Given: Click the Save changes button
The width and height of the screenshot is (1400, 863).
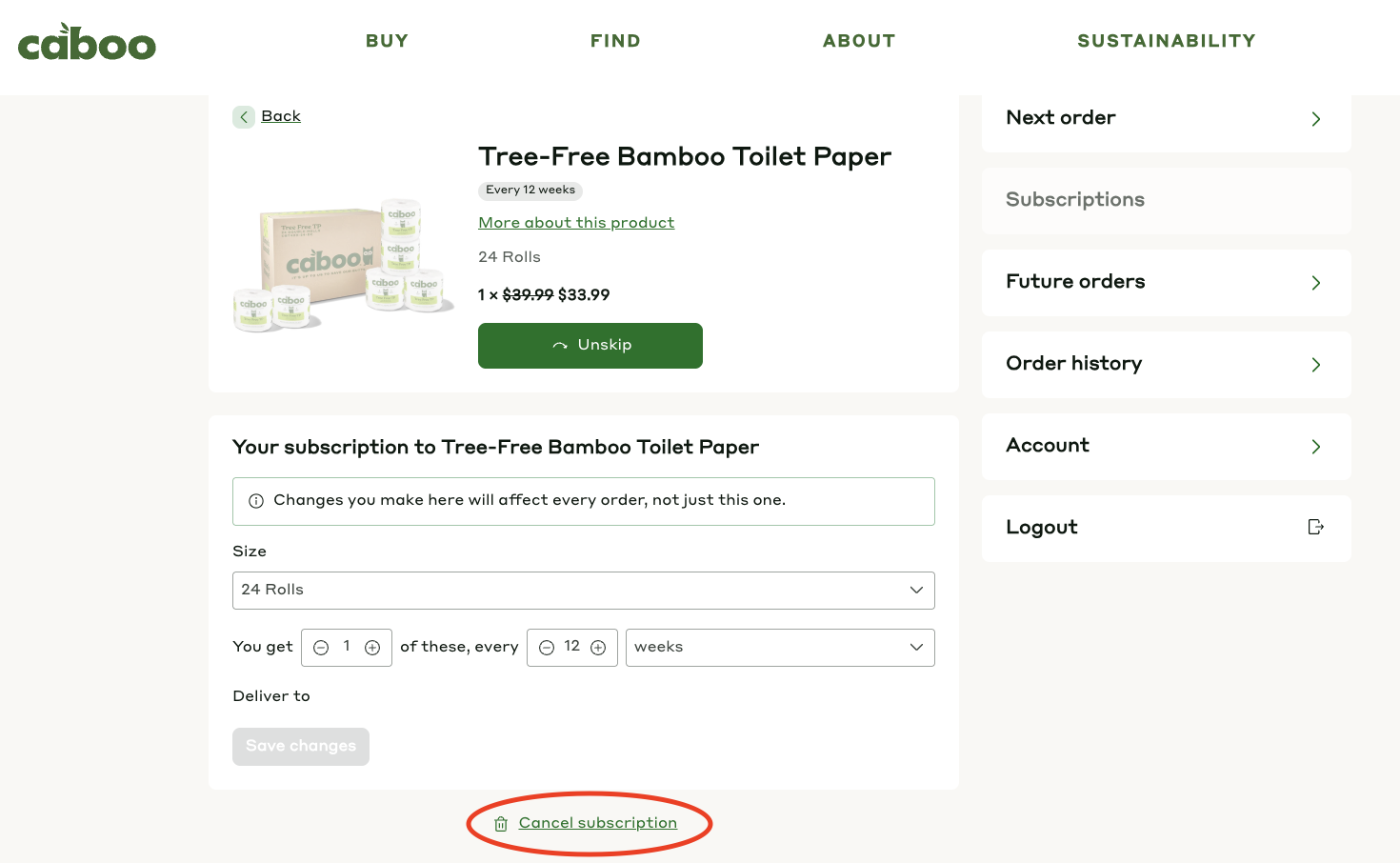Looking at the screenshot, I should (300, 747).
